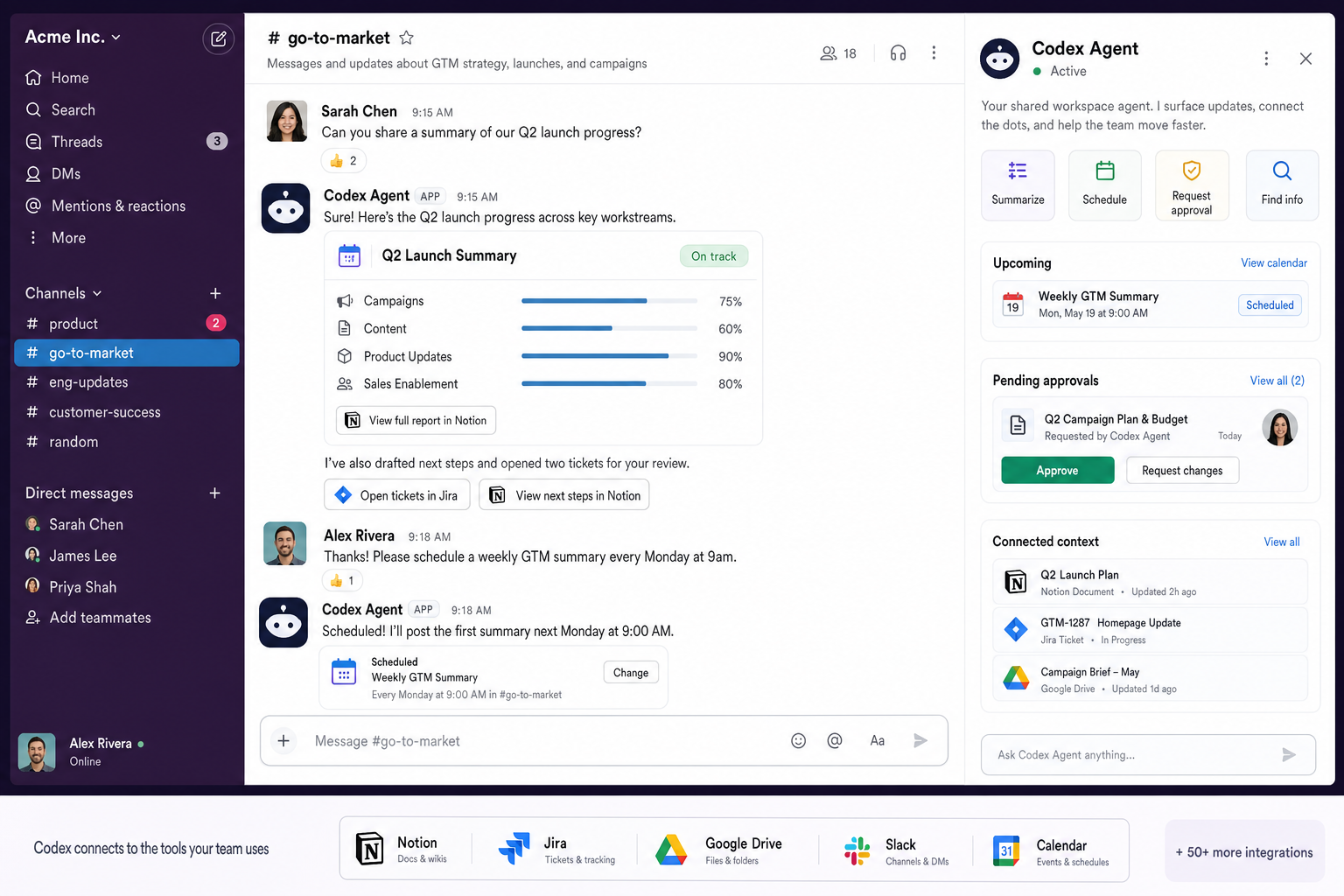This screenshot has width=1344, height=896.
Task: Start a new direct message with plus icon
Action: 214,493
